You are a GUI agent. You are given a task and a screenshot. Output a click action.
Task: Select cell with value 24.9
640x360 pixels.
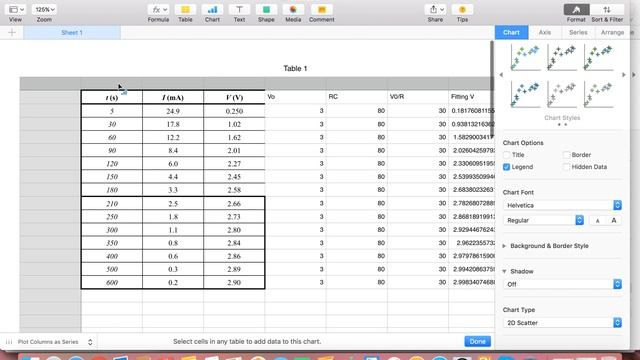coord(173,111)
